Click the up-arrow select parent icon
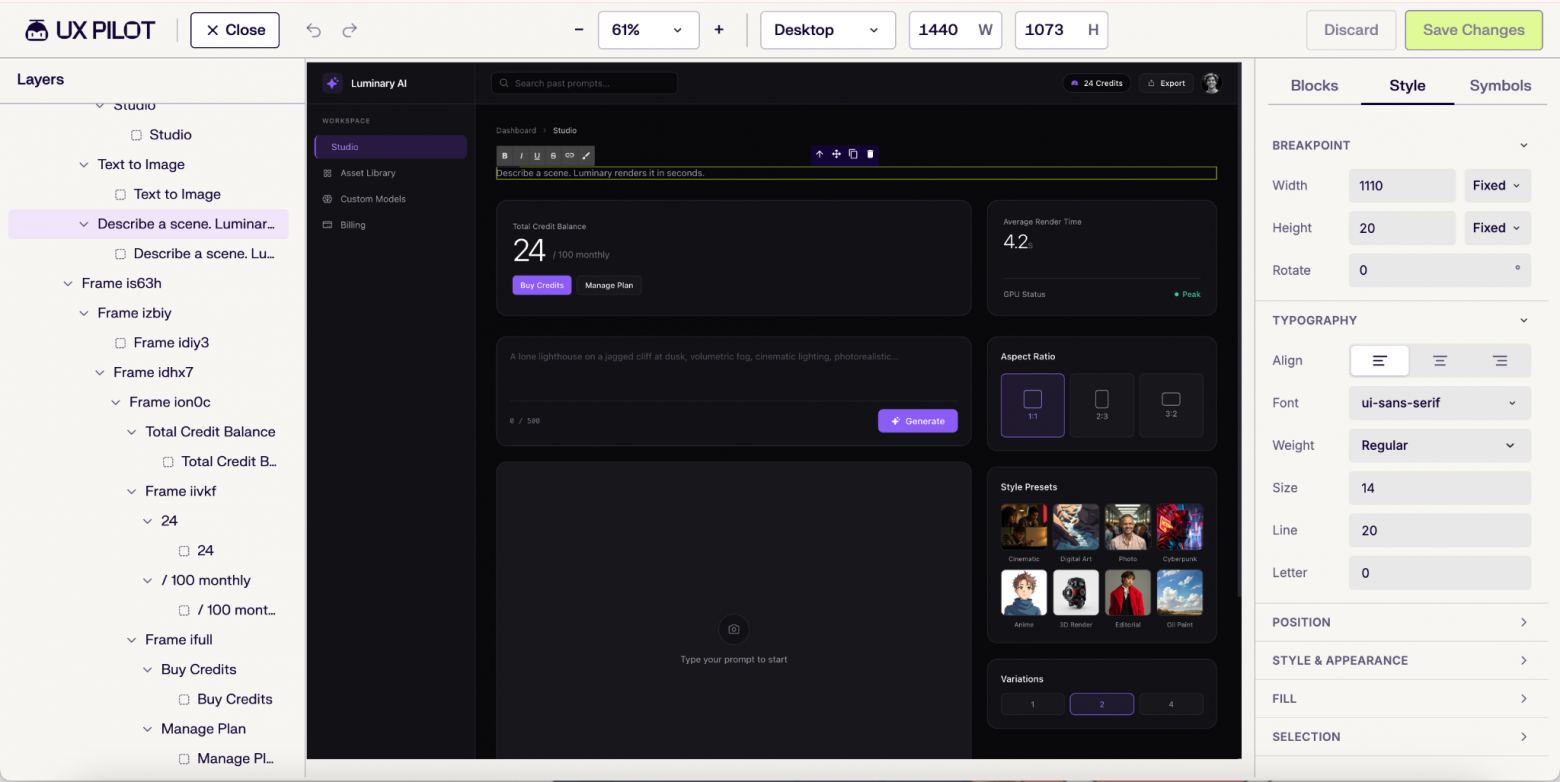 [819, 154]
